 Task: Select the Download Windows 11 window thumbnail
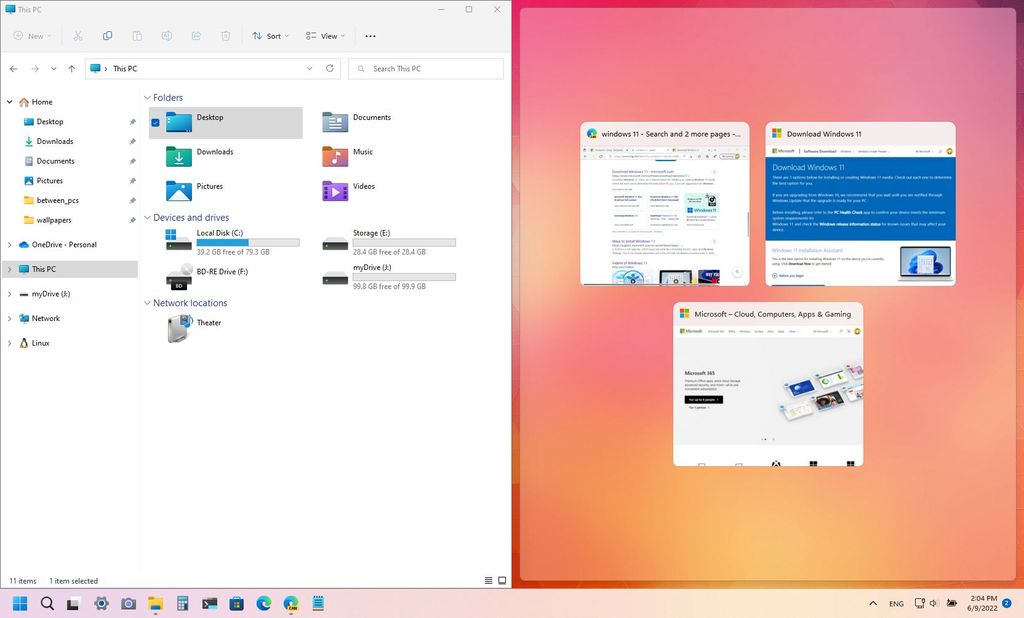[x=859, y=205]
